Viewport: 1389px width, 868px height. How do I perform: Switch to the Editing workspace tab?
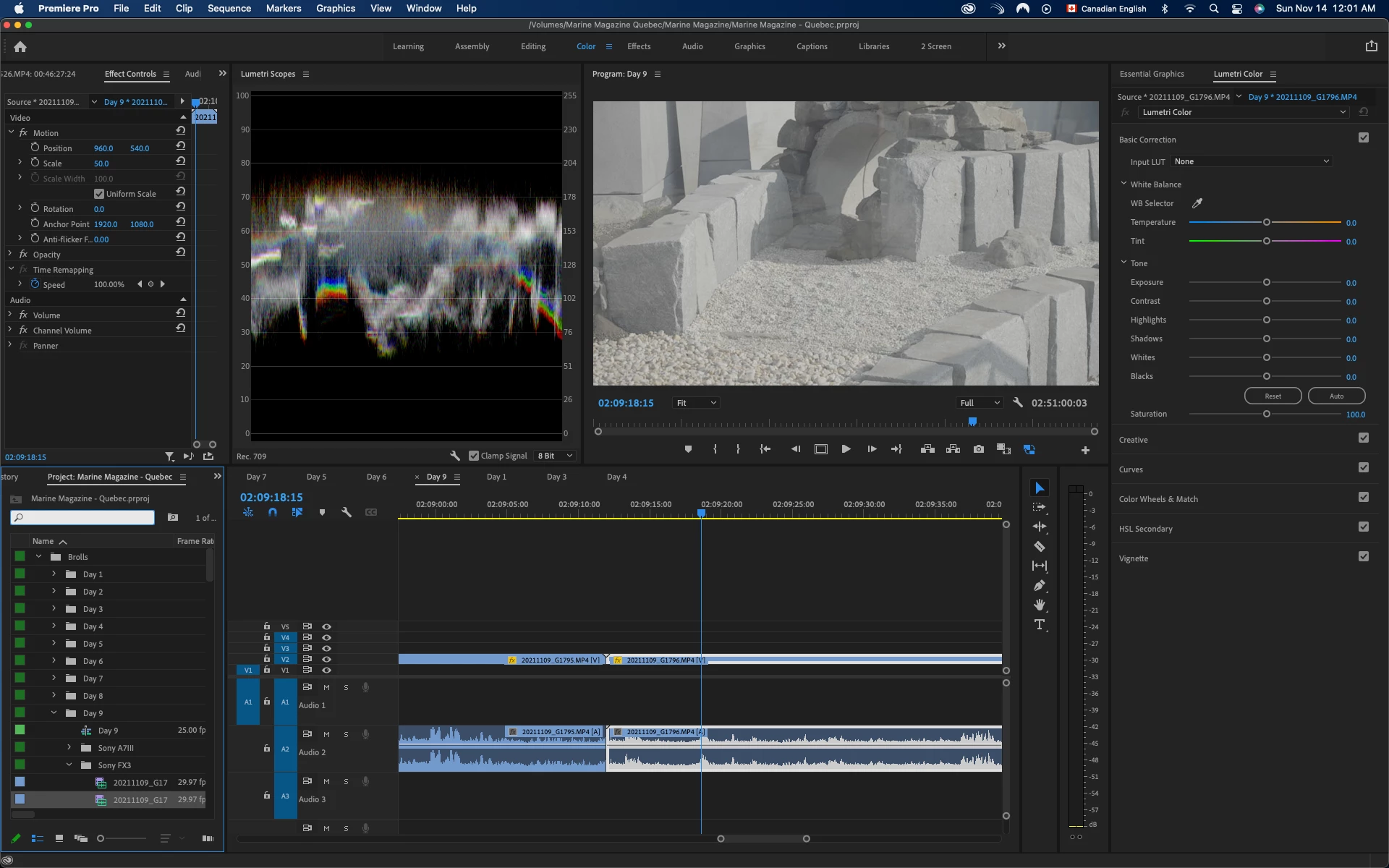tap(533, 46)
